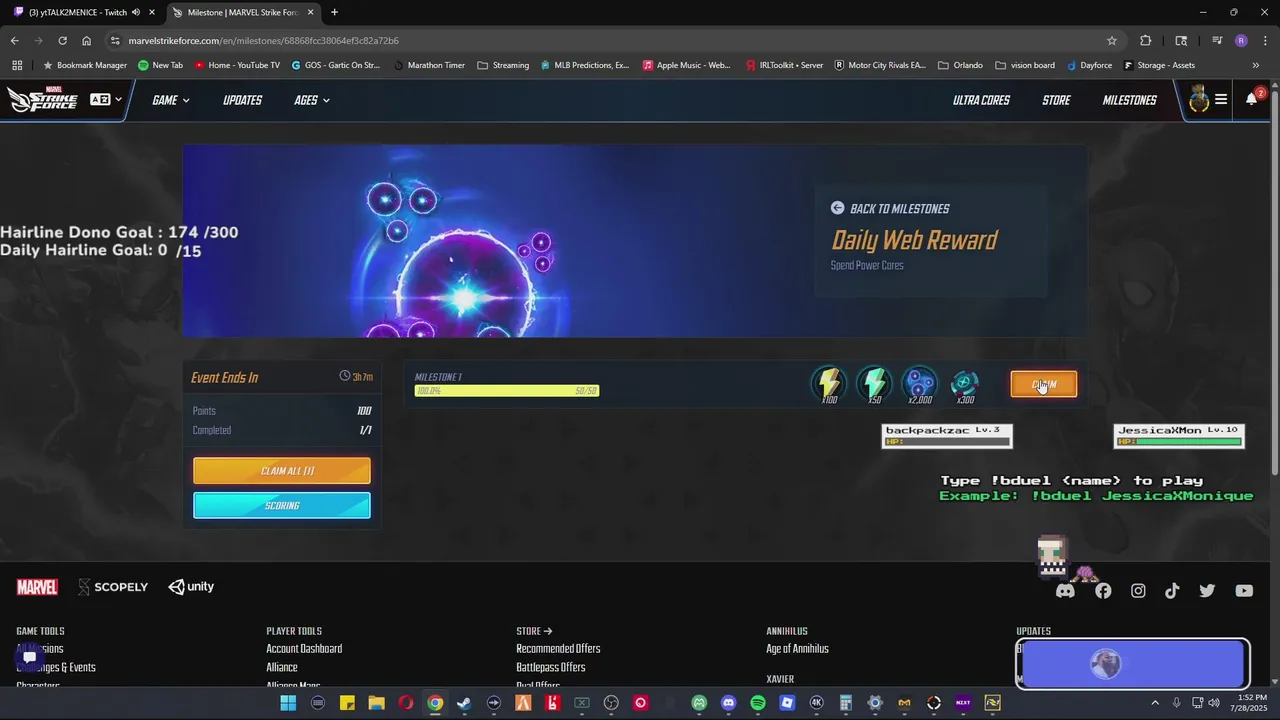Open the Marathon Timer bookmark
The image size is (1280, 720).
tap(429, 65)
